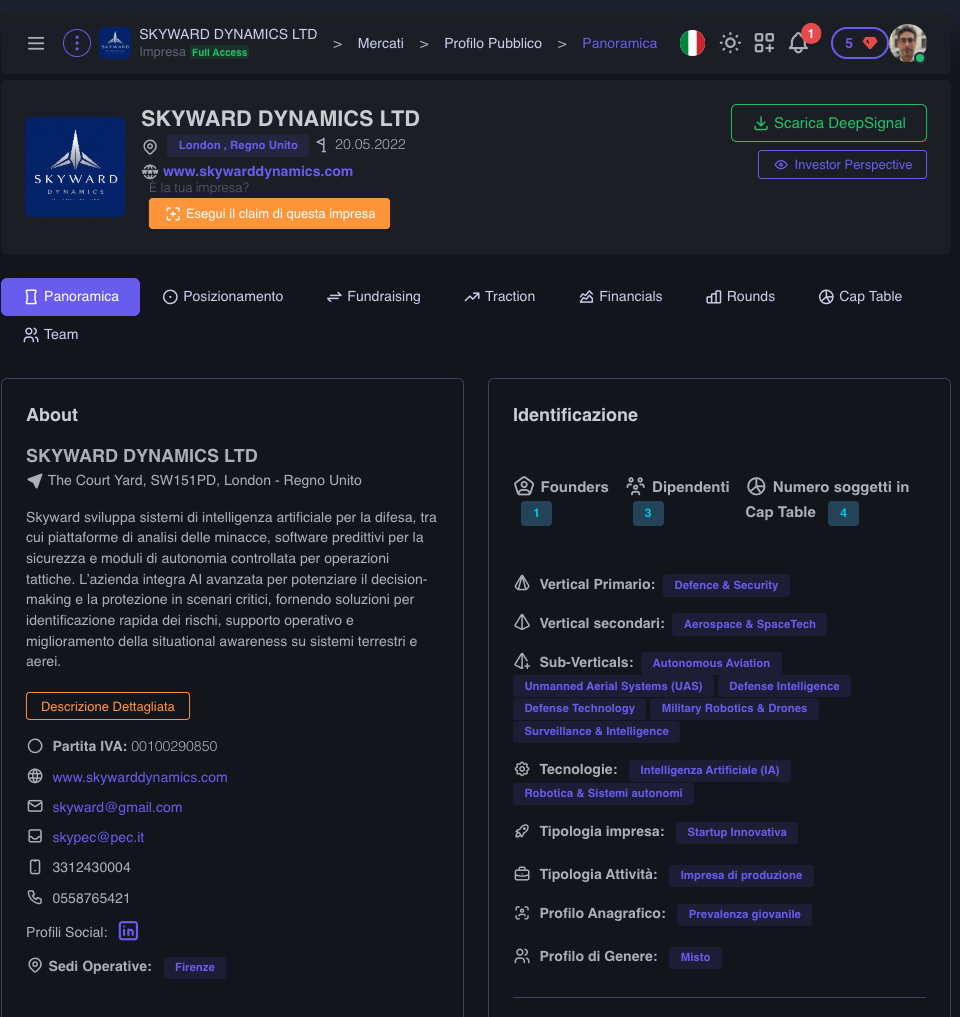Click the Tecnologie gear icon
The height and width of the screenshot is (1017, 960).
click(x=522, y=769)
